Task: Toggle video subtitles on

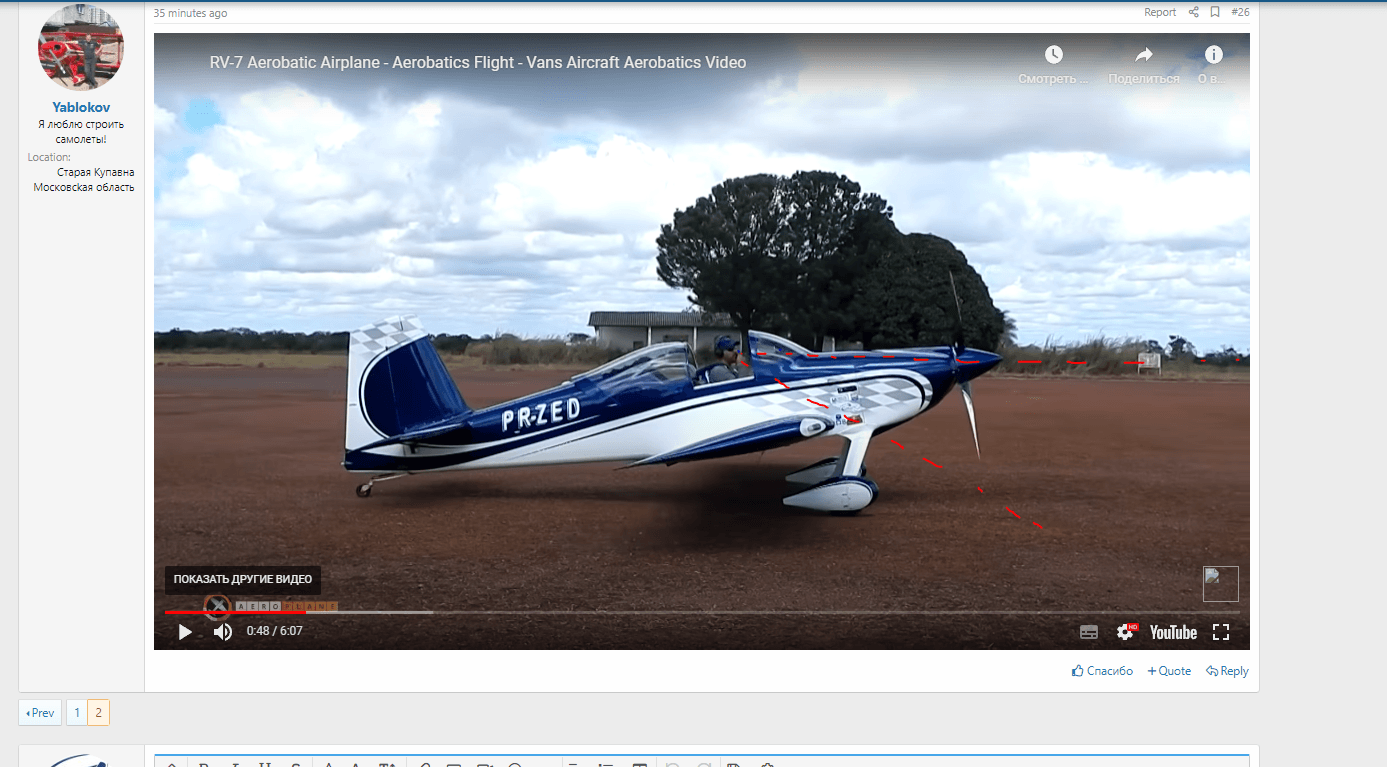Action: click(1089, 632)
